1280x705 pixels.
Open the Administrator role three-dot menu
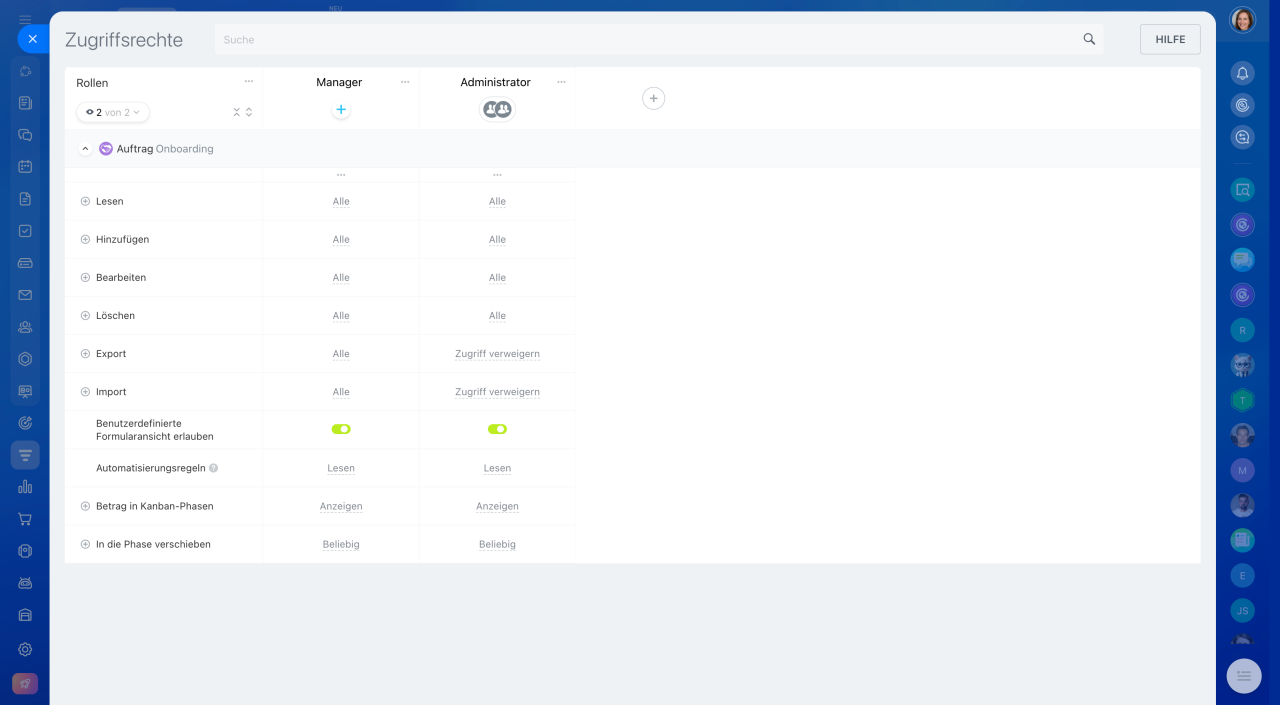pos(561,82)
